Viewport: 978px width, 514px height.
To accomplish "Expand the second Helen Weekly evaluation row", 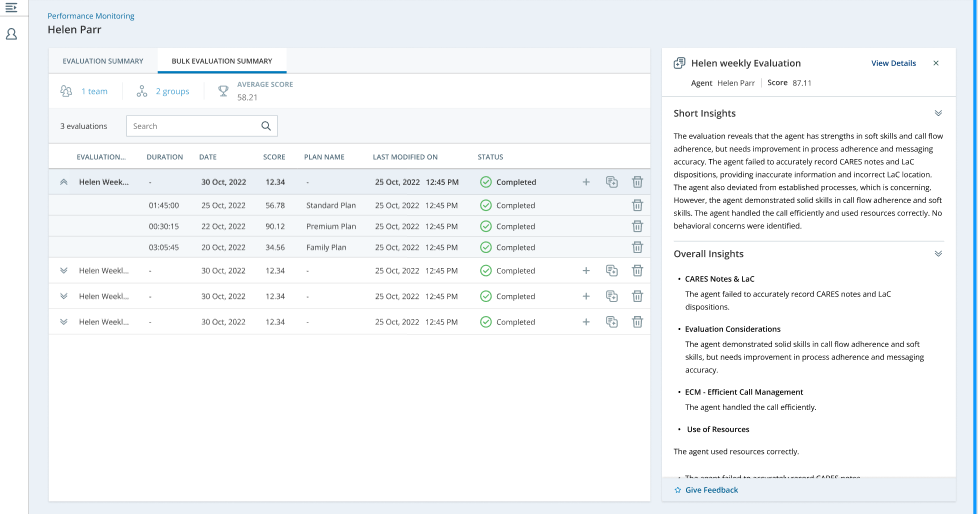I will tap(64, 271).
